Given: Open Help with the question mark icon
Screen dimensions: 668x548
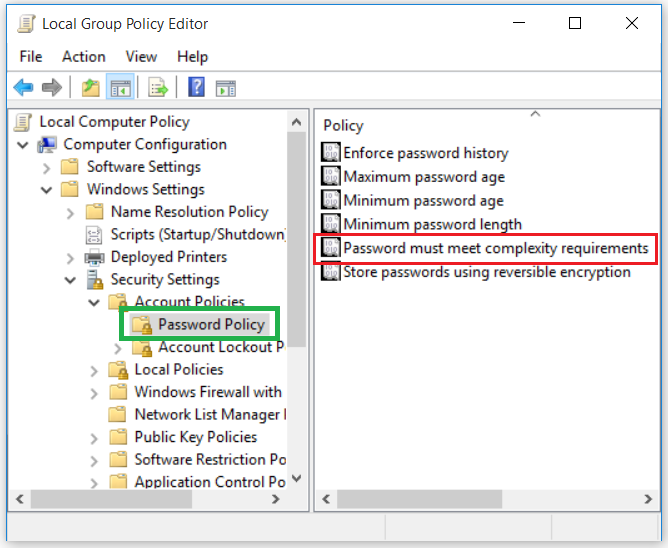Looking at the screenshot, I should (x=196, y=87).
